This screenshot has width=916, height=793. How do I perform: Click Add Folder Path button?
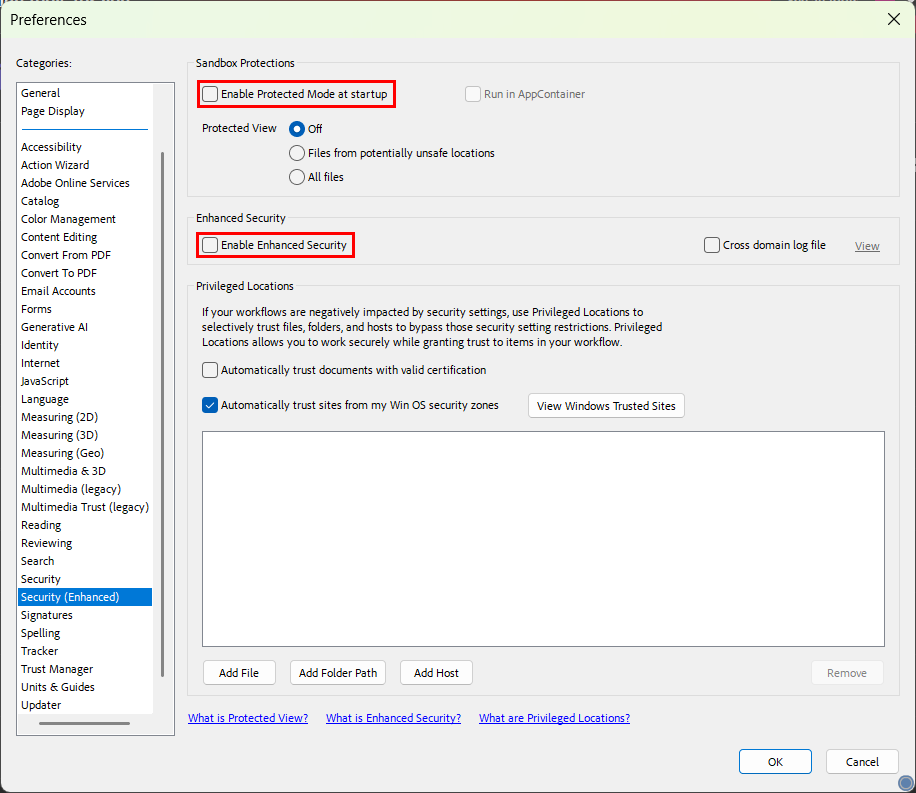point(338,673)
